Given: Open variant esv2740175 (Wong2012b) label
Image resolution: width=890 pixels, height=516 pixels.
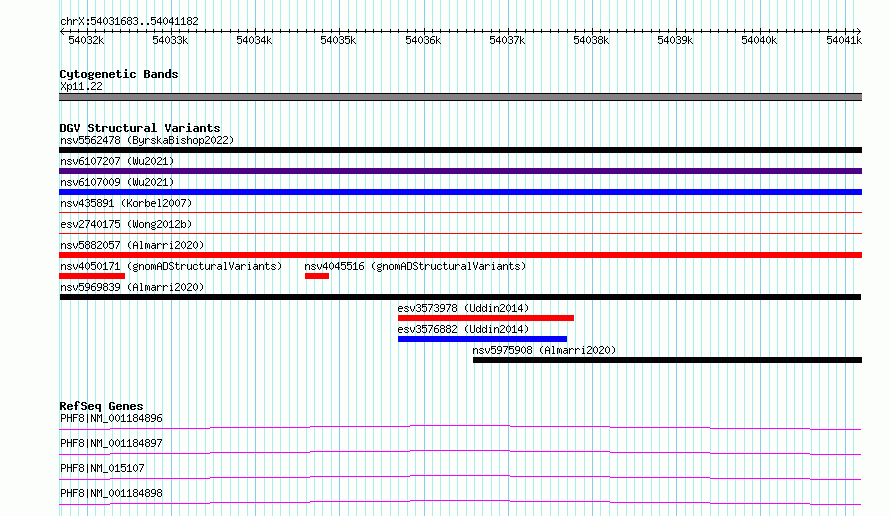Looking at the screenshot, I should coord(126,224).
